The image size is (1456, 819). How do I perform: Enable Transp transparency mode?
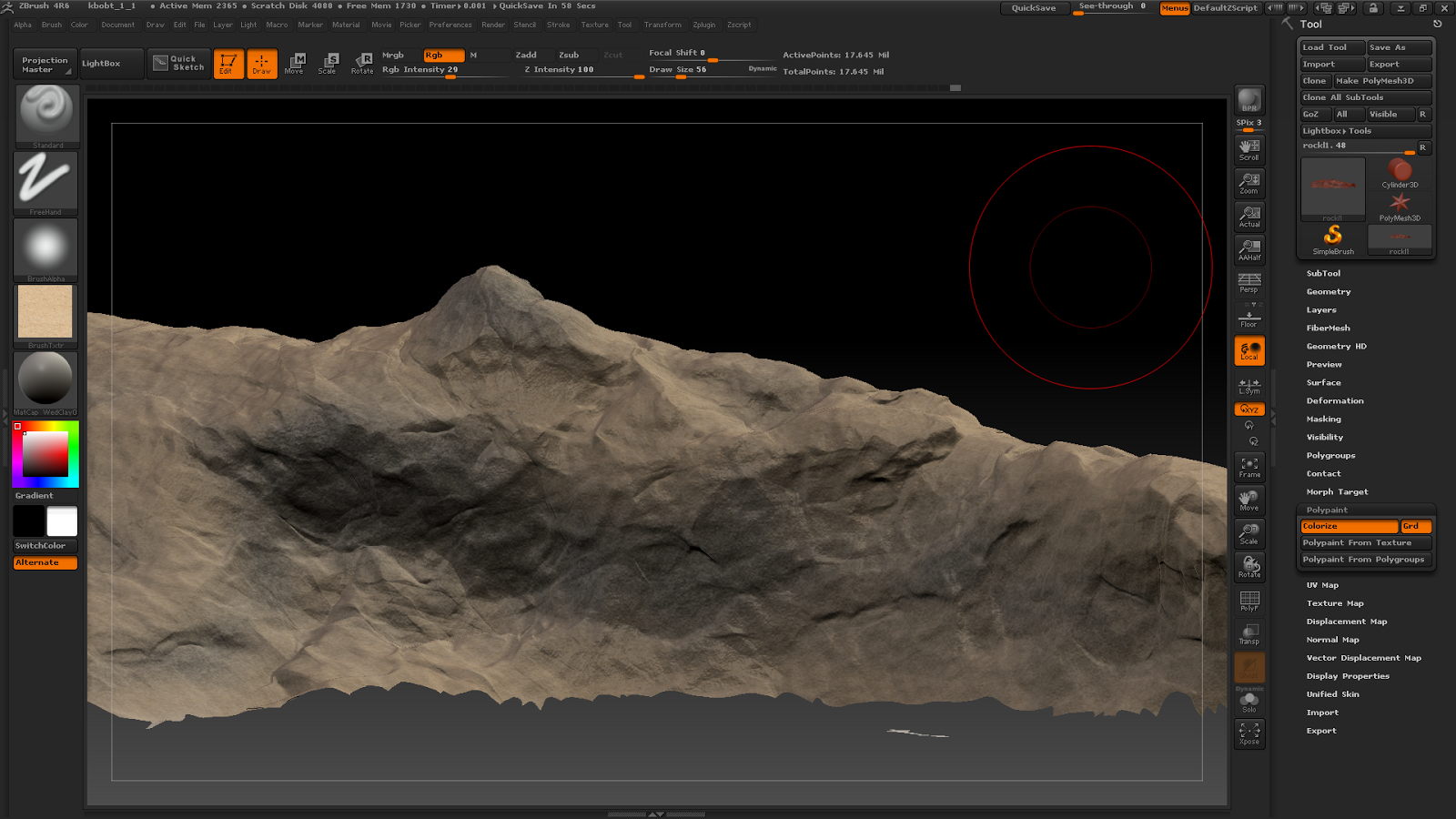pos(1249,632)
